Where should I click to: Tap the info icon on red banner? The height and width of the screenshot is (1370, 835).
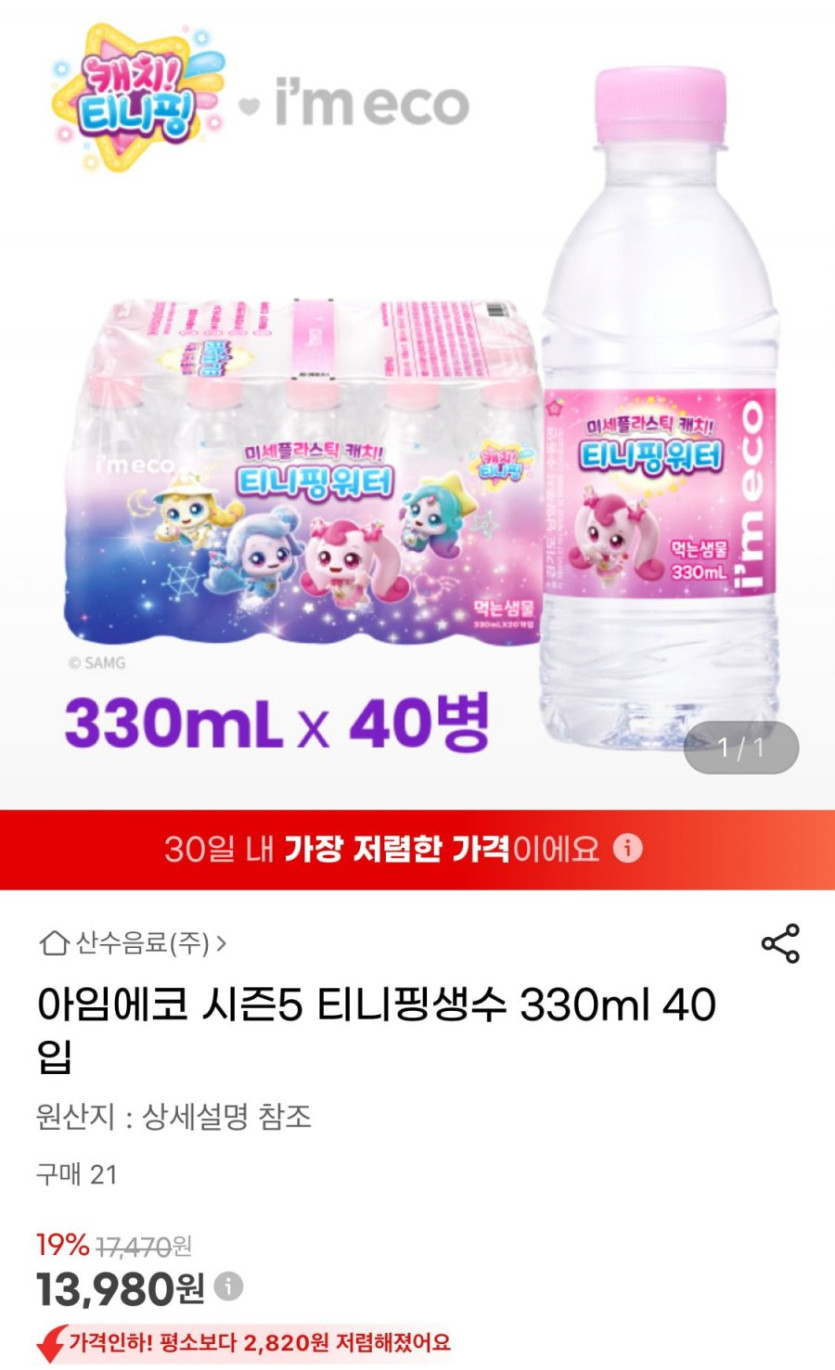pos(627,849)
